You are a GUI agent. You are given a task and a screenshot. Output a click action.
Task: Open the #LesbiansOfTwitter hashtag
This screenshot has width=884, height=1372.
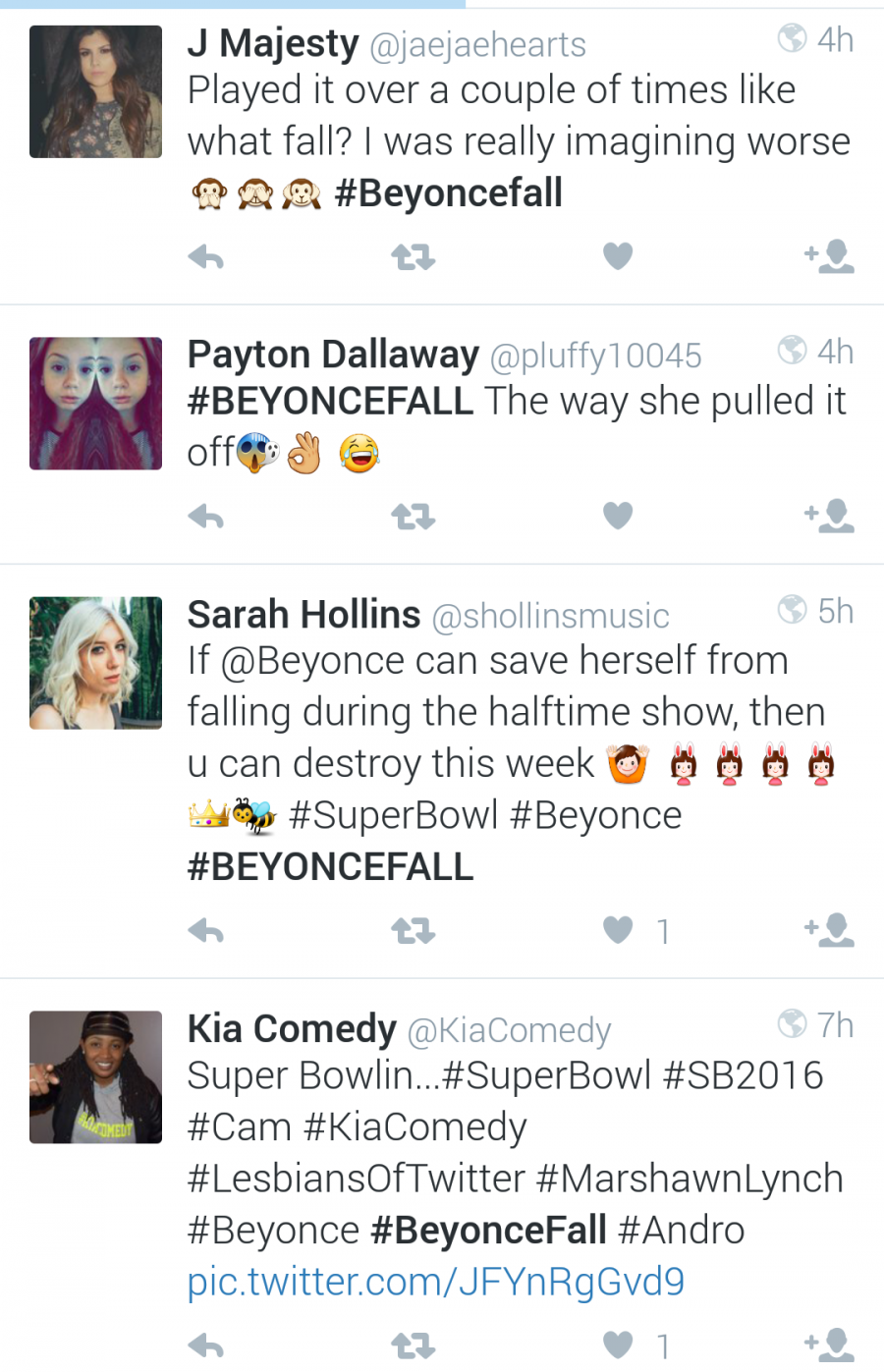click(357, 1179)
